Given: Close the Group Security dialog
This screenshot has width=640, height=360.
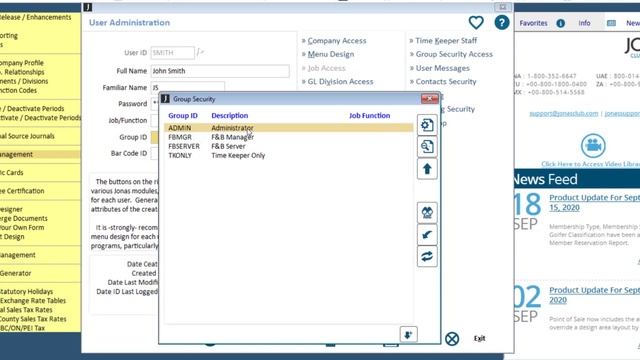Looking at the screenshot, I should pos(429,98).
